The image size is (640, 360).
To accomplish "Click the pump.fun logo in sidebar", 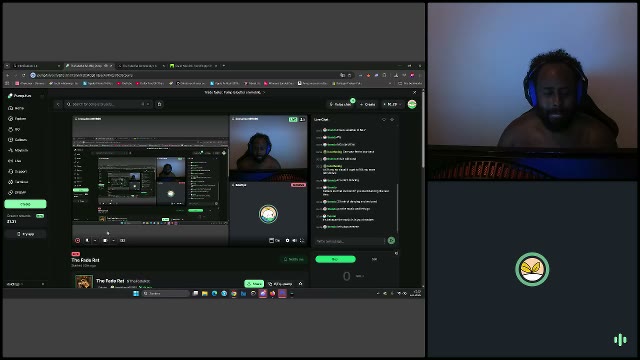I will tap(19, 96).
